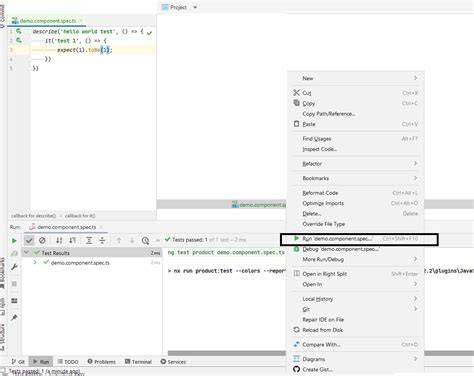Select Find Usages menu item
This screenshot has width=474, height=376.
[x=355, y=139]
